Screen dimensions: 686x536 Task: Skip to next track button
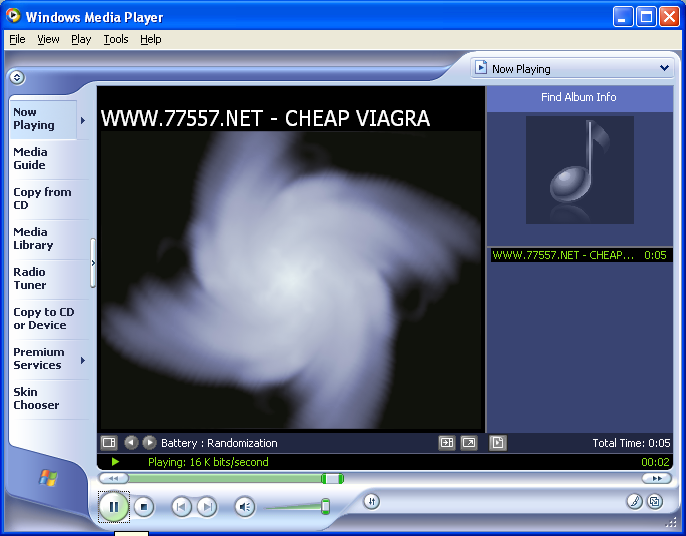207,507
